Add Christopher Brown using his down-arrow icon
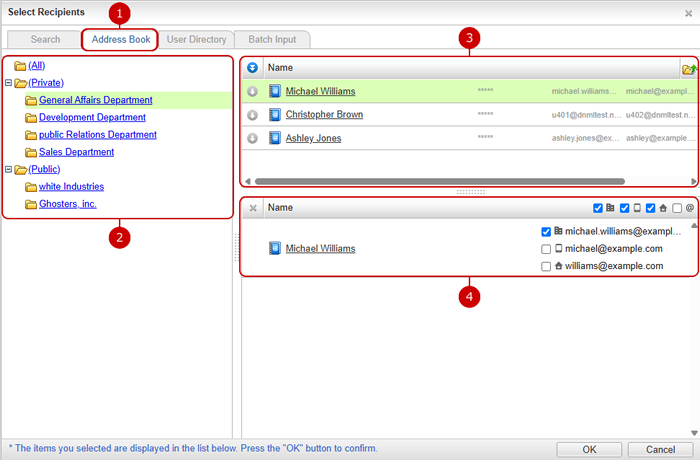Screen dimensions: 700x460 click(252, 115)
